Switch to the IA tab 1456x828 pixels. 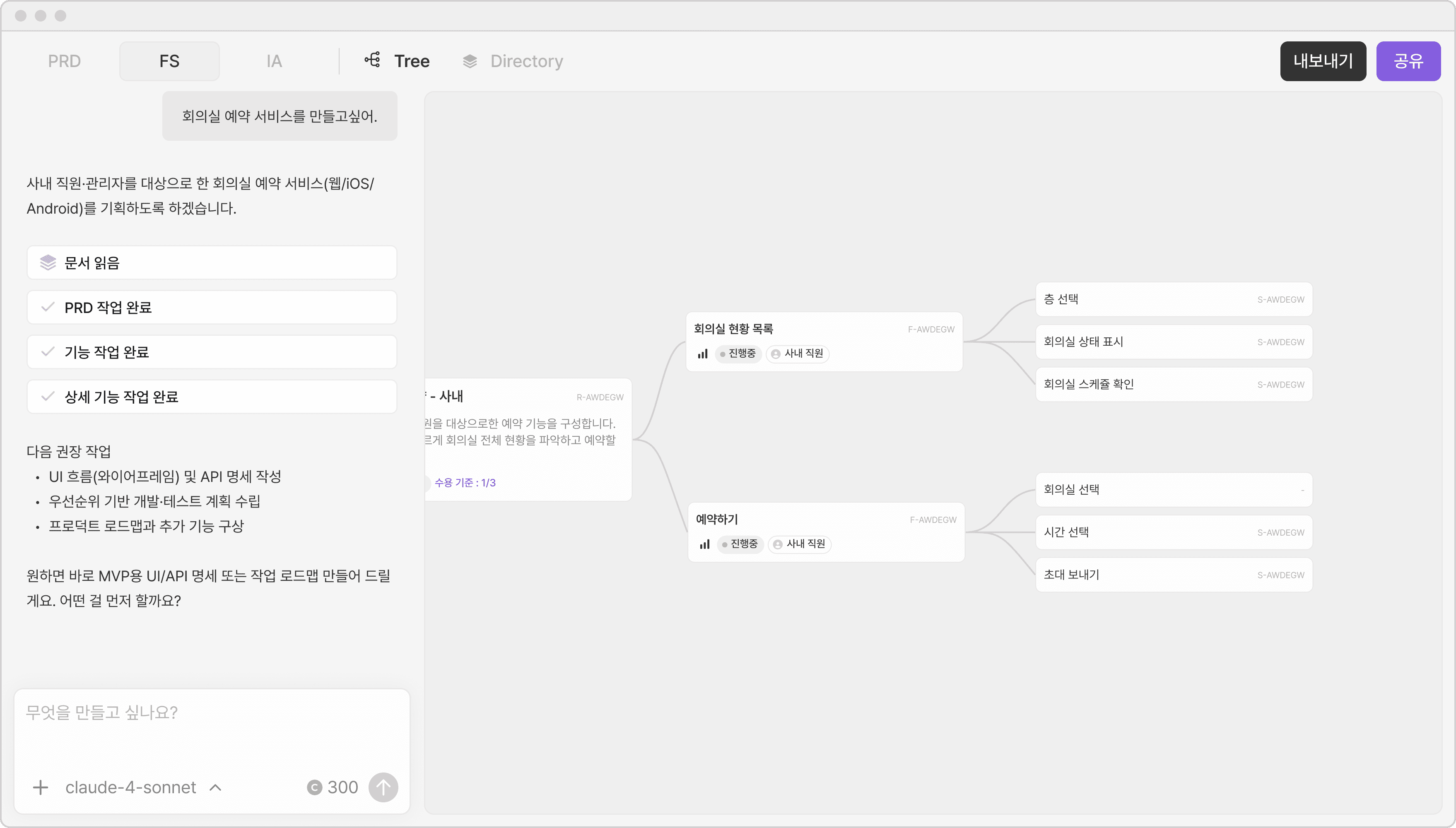[x=274, y=61]
